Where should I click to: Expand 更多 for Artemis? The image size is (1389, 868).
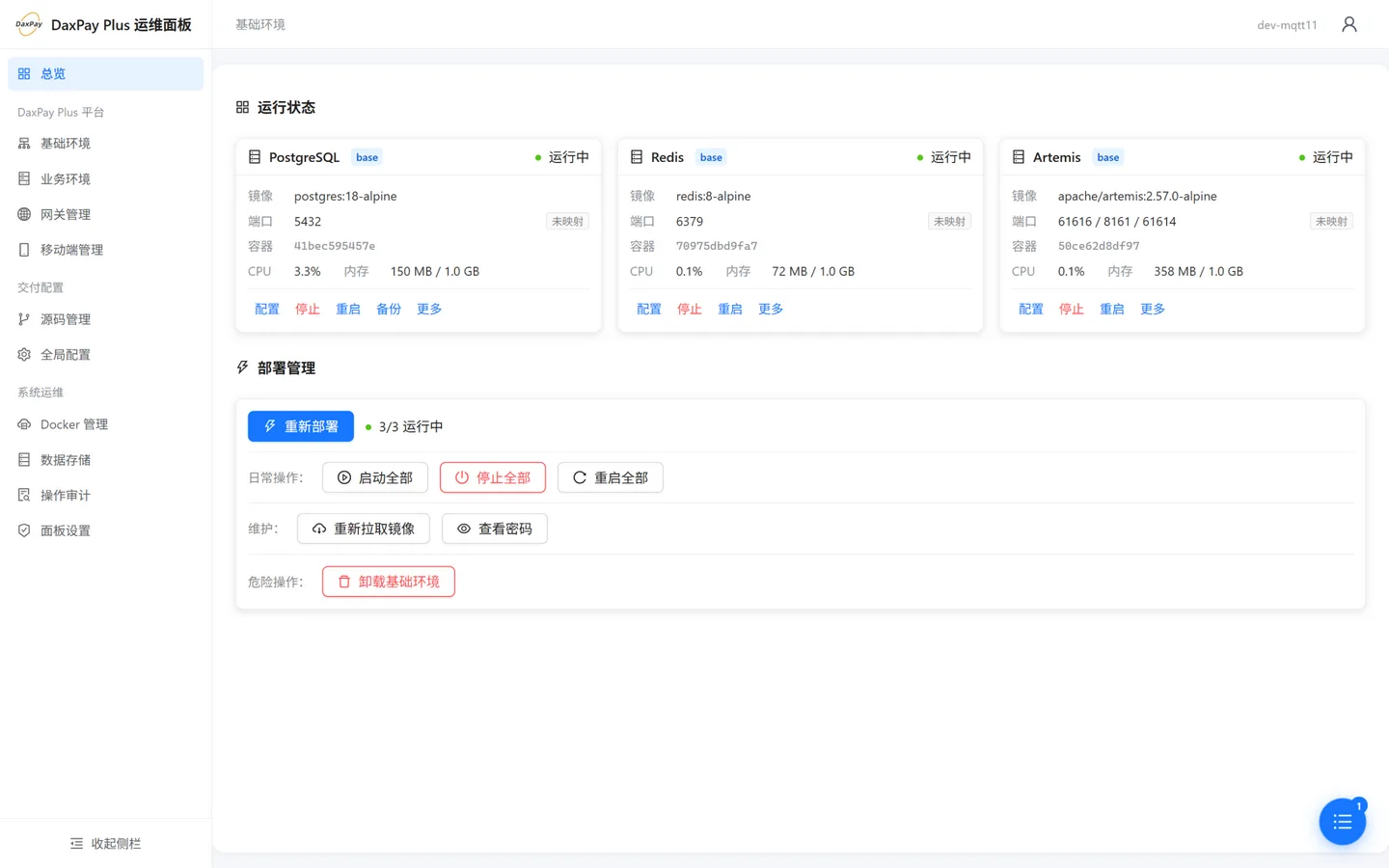click(1153, 309)
